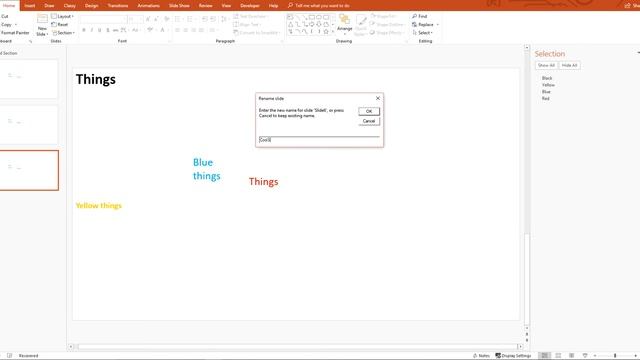Viewport: 640px width, 360px height.
Task: Click the slide name input field
Action: point(319,140)
